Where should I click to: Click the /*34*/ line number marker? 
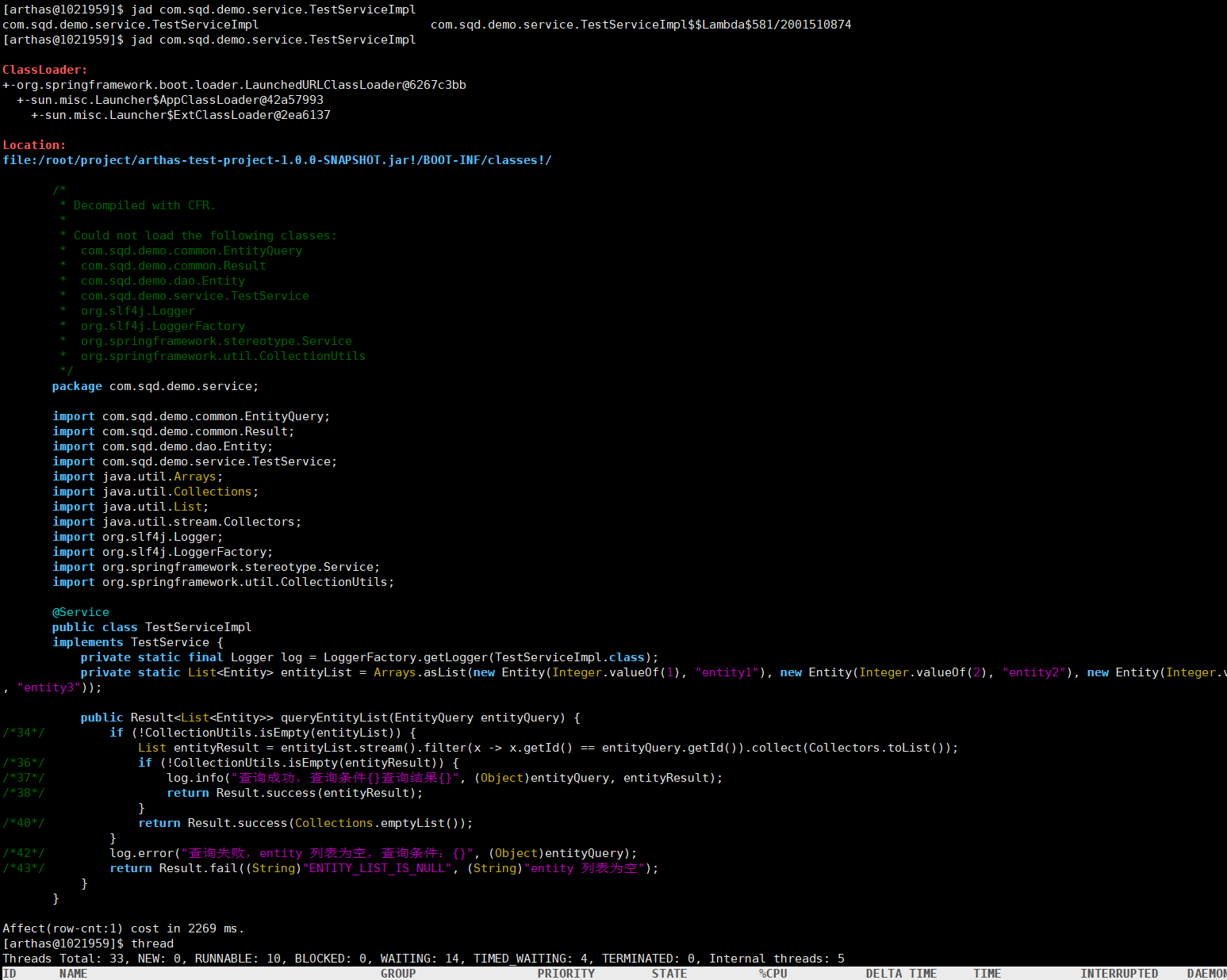(24, 733)
